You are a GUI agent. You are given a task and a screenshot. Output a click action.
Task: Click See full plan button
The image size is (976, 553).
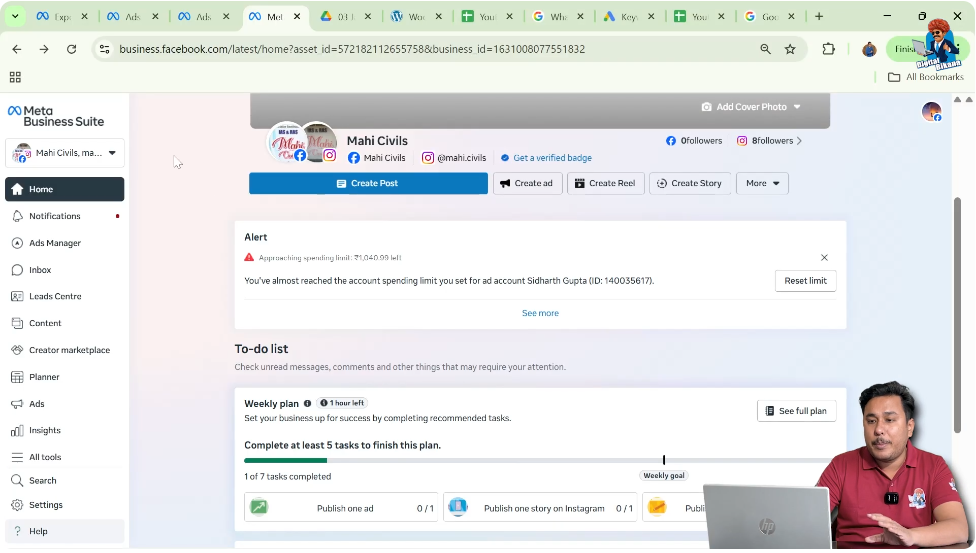(796, 411)
